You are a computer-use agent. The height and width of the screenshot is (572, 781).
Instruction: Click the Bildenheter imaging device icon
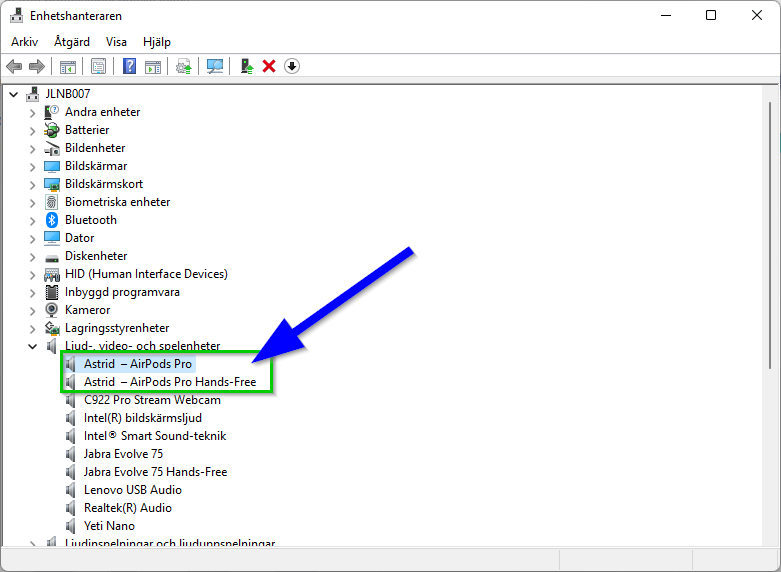click(52, 148)
